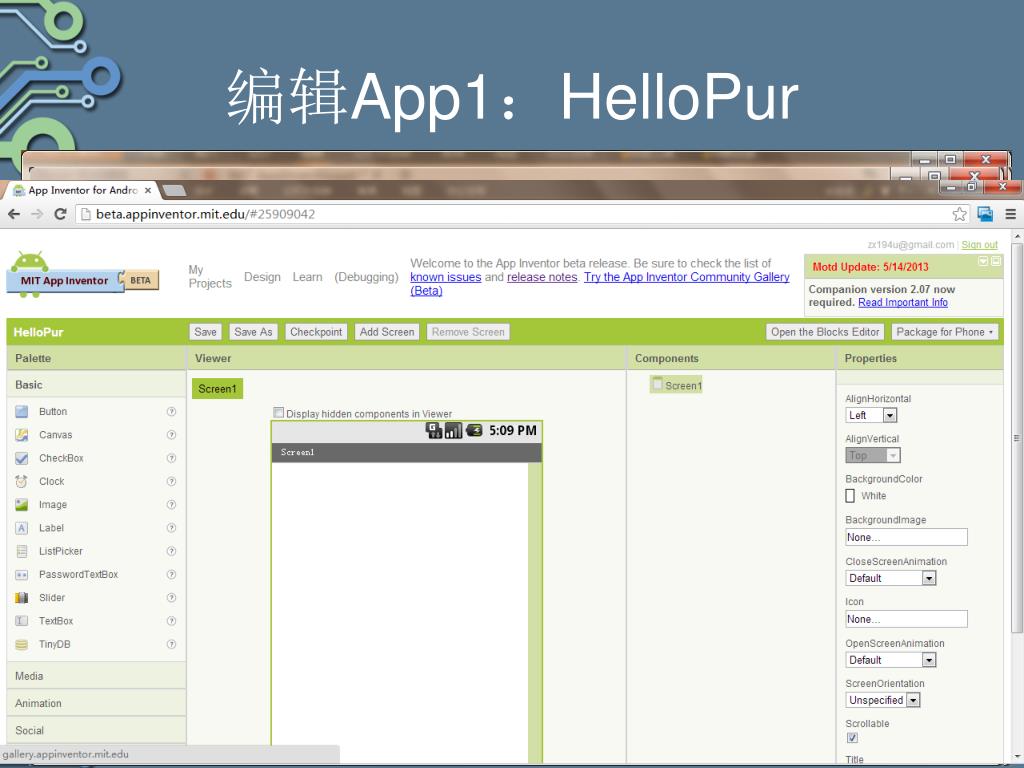Open help icon beside TextBox
Image resolution: width=1024 pixels, height=768 pixels.
pos(171,621)
